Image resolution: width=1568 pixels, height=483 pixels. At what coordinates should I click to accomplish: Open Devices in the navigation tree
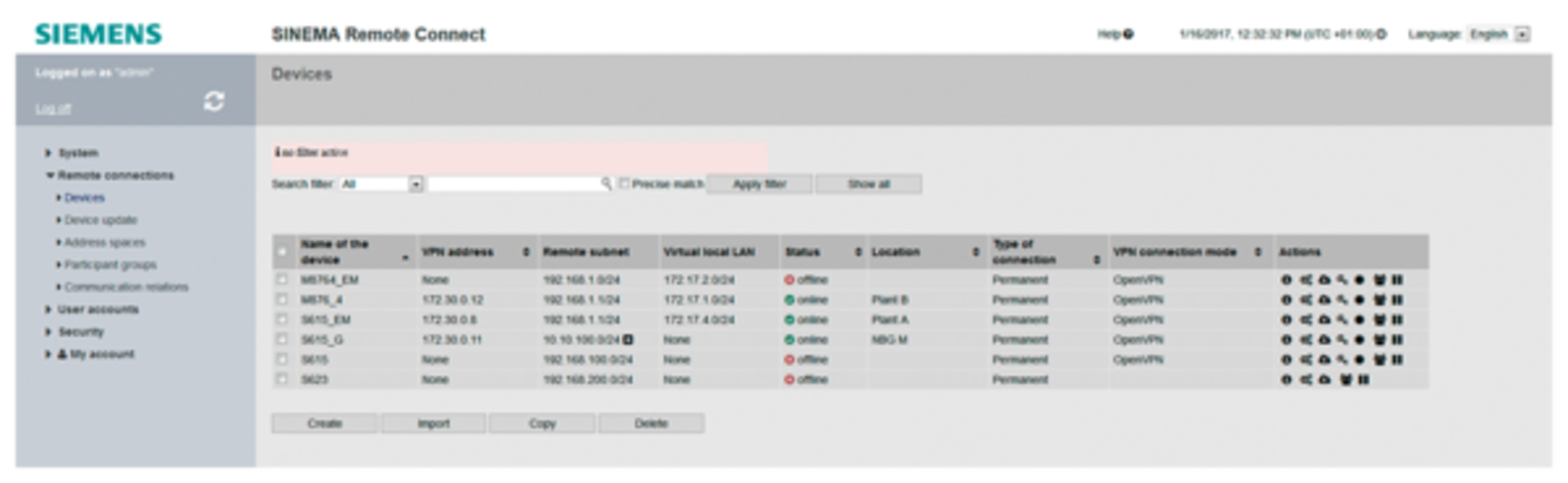84,198
